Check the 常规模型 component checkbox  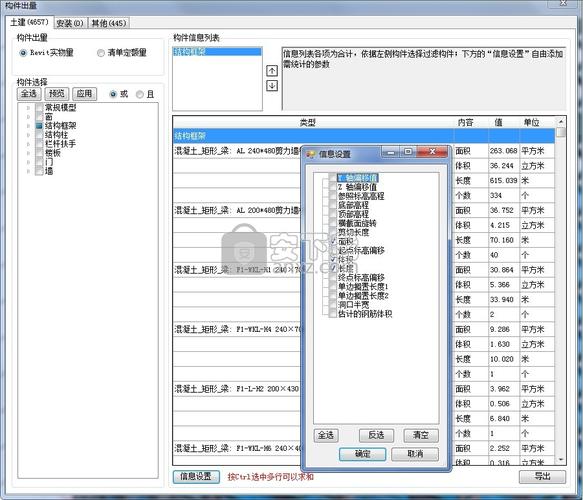click(39, 108)
